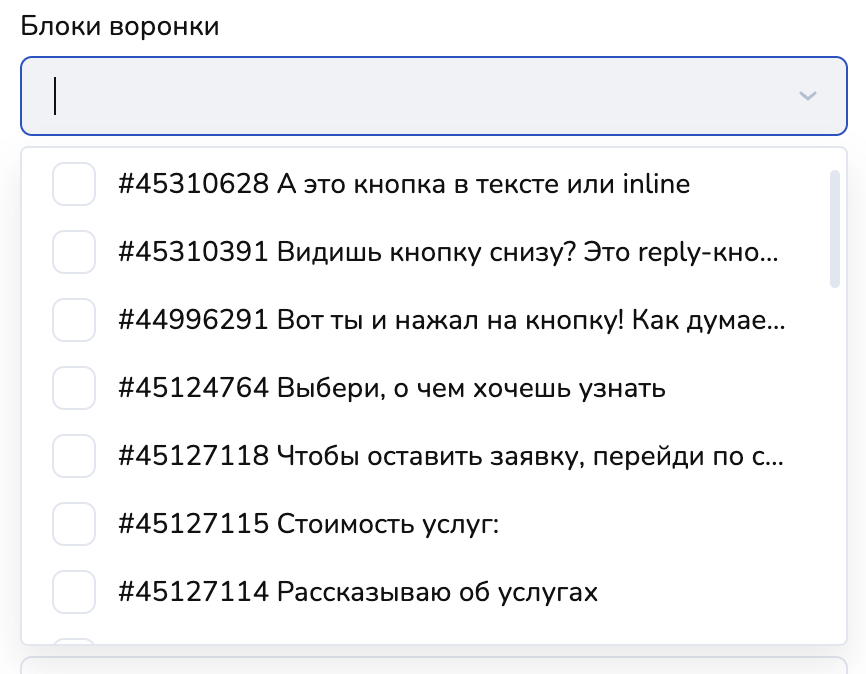Click the 'Блоки воронки' field label

tap(120, 26)
